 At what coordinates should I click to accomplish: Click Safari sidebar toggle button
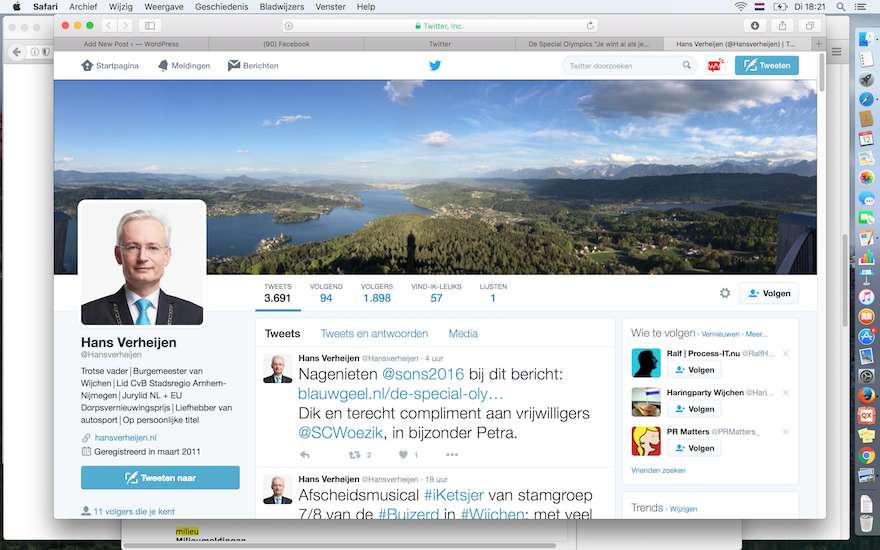[150, 25]
